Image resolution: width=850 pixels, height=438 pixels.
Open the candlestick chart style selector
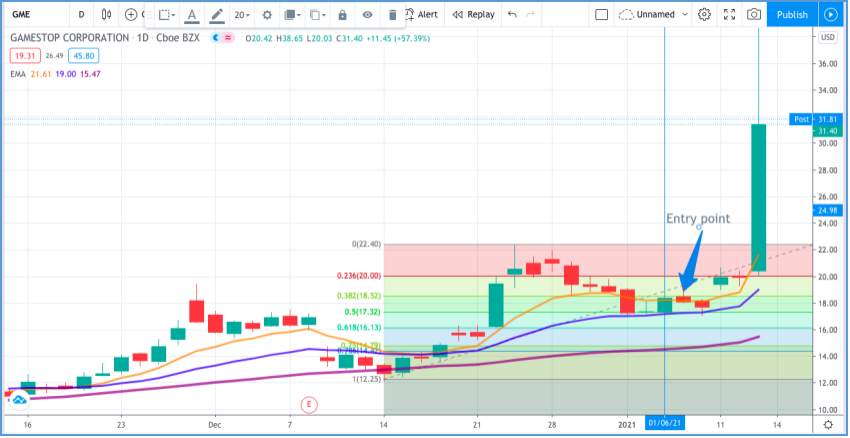pyautogui.click(x=107, y=15)
